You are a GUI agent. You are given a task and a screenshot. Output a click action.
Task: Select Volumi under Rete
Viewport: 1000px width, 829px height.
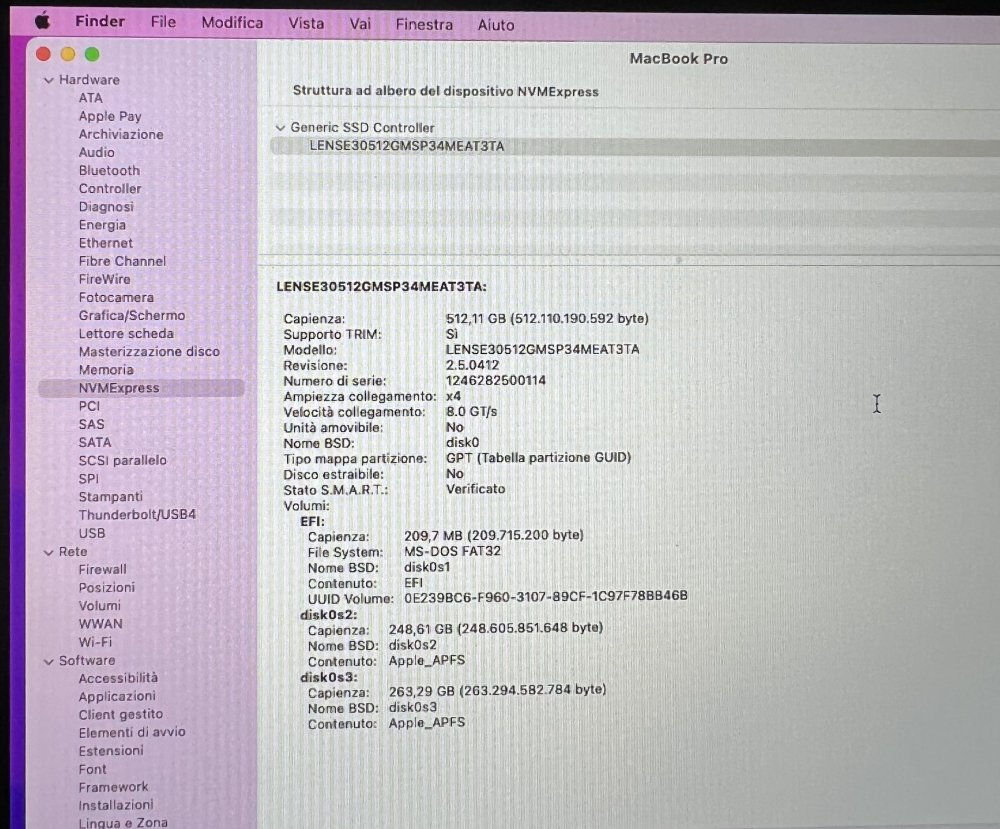click(99, 605)
